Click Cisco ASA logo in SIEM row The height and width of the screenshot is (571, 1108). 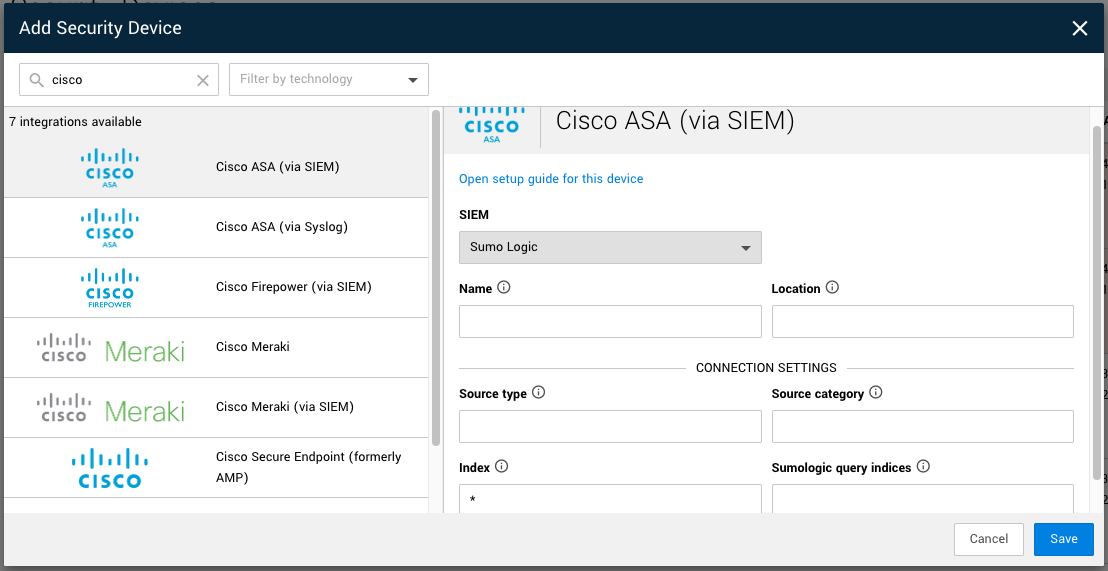click(110, 167)
